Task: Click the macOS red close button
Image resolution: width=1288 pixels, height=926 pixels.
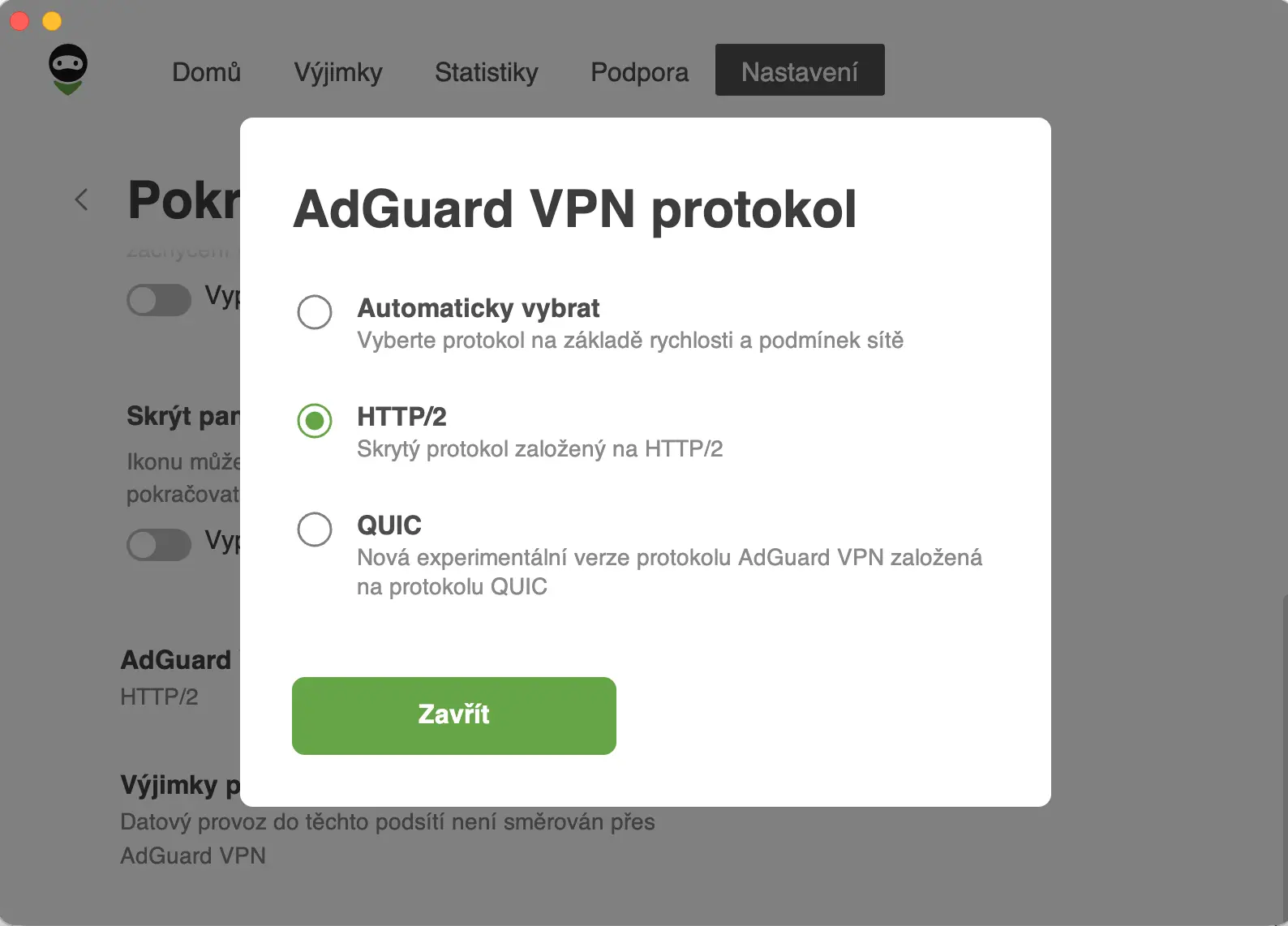Action: click(19, 21)
